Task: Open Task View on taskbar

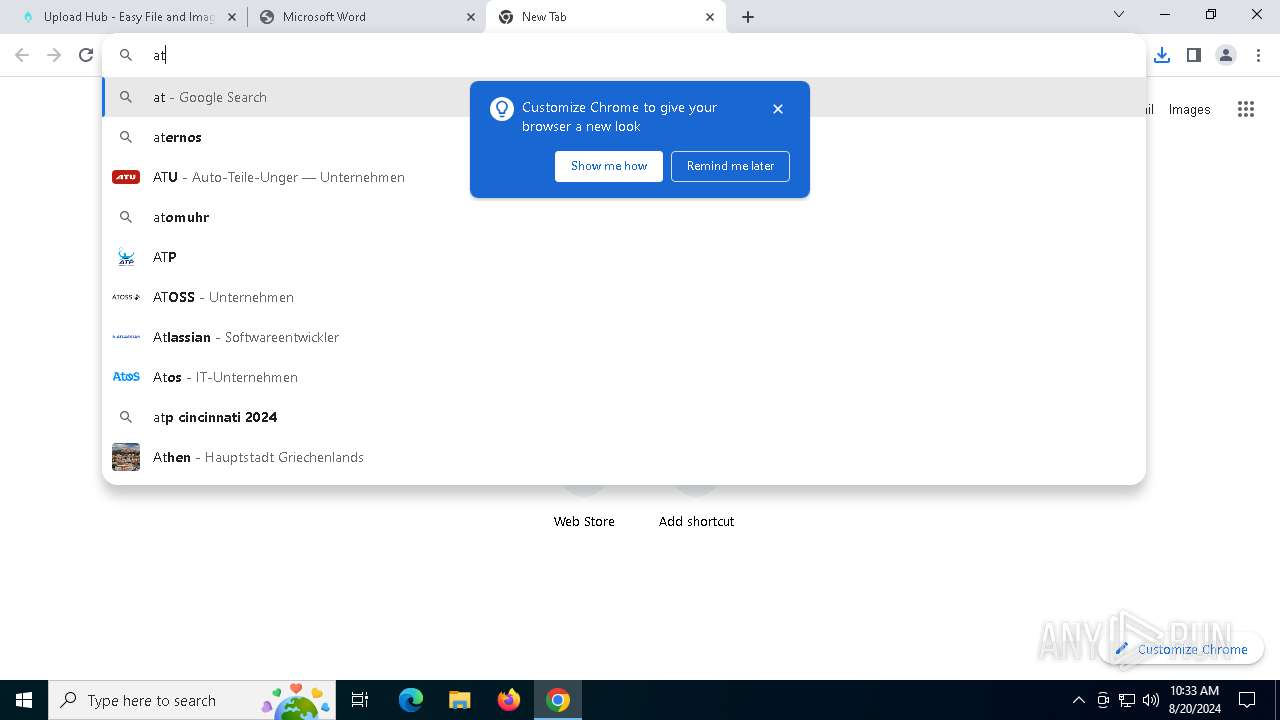Action: point(360,700)
